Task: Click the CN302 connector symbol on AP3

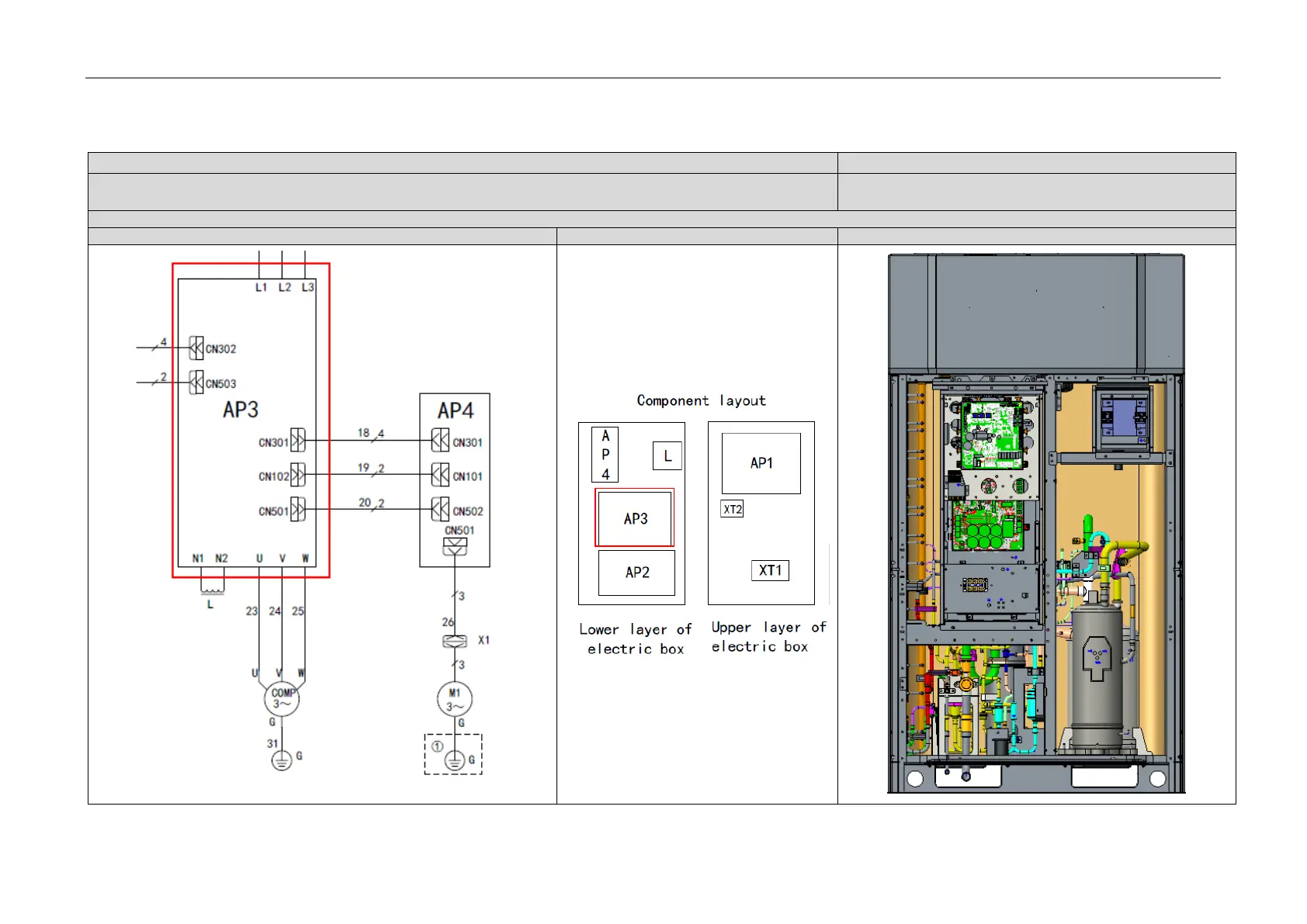Action: point(196,348)
